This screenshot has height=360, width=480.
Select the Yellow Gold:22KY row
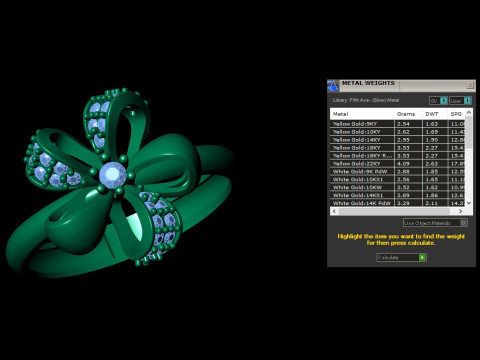[398, 164]
